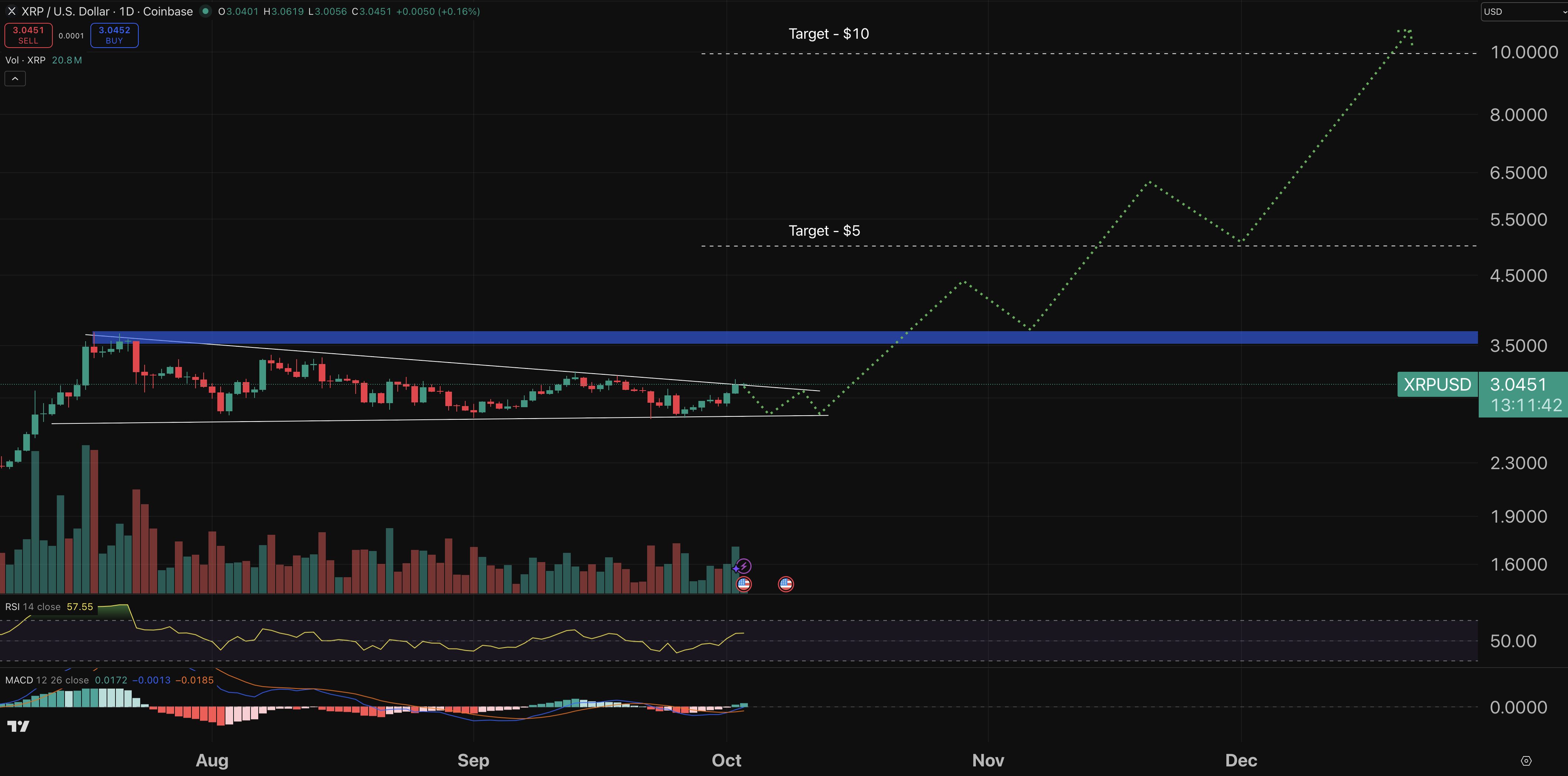Screen dimensions: 1568x776
Task: Click the Coinbase exchange label in the legend
Action: pyautogui.click(x=169, y=11)
